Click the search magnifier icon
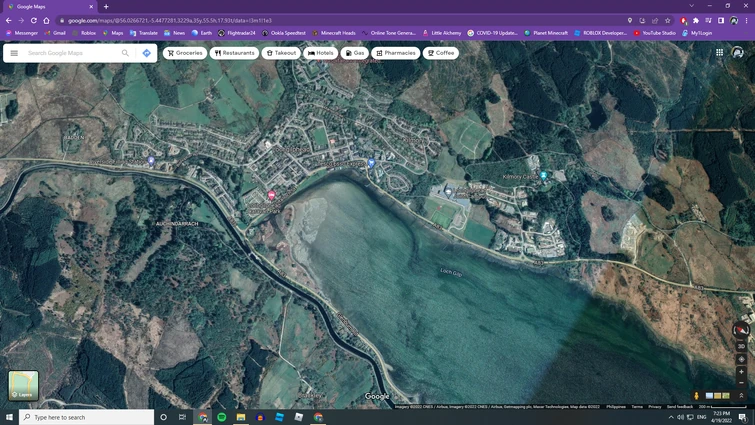The height and width of the screenshot is (425, 755). pyautogui.click(x=125, y=53)
